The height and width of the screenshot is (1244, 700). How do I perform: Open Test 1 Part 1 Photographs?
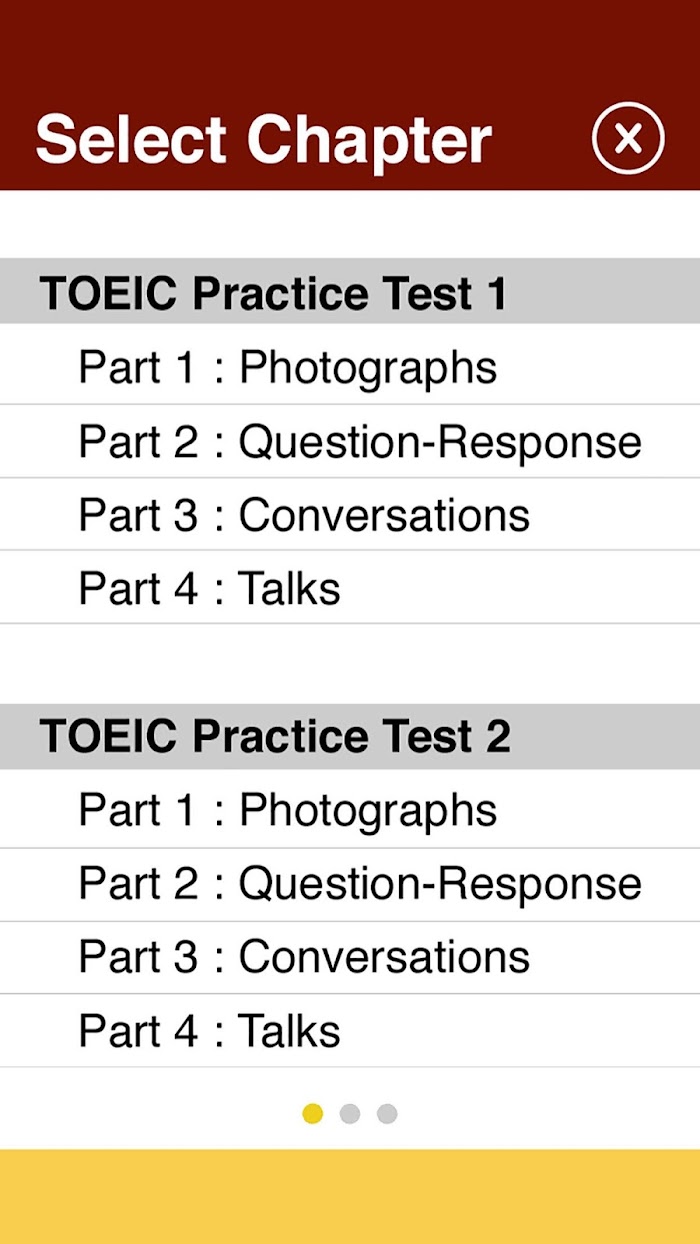coord(350,367)
